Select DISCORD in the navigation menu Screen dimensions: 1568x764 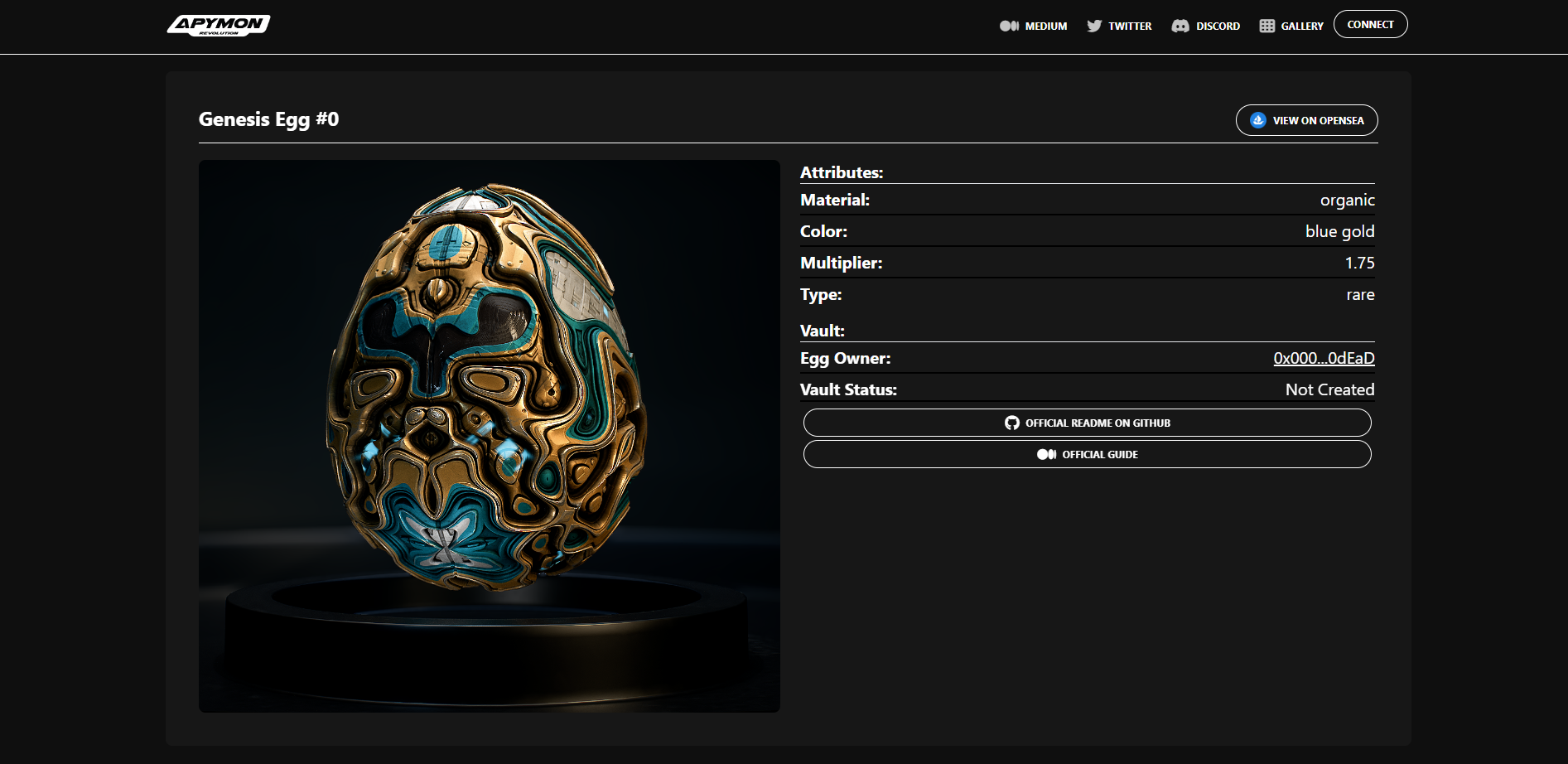(x=1217, y=26)
